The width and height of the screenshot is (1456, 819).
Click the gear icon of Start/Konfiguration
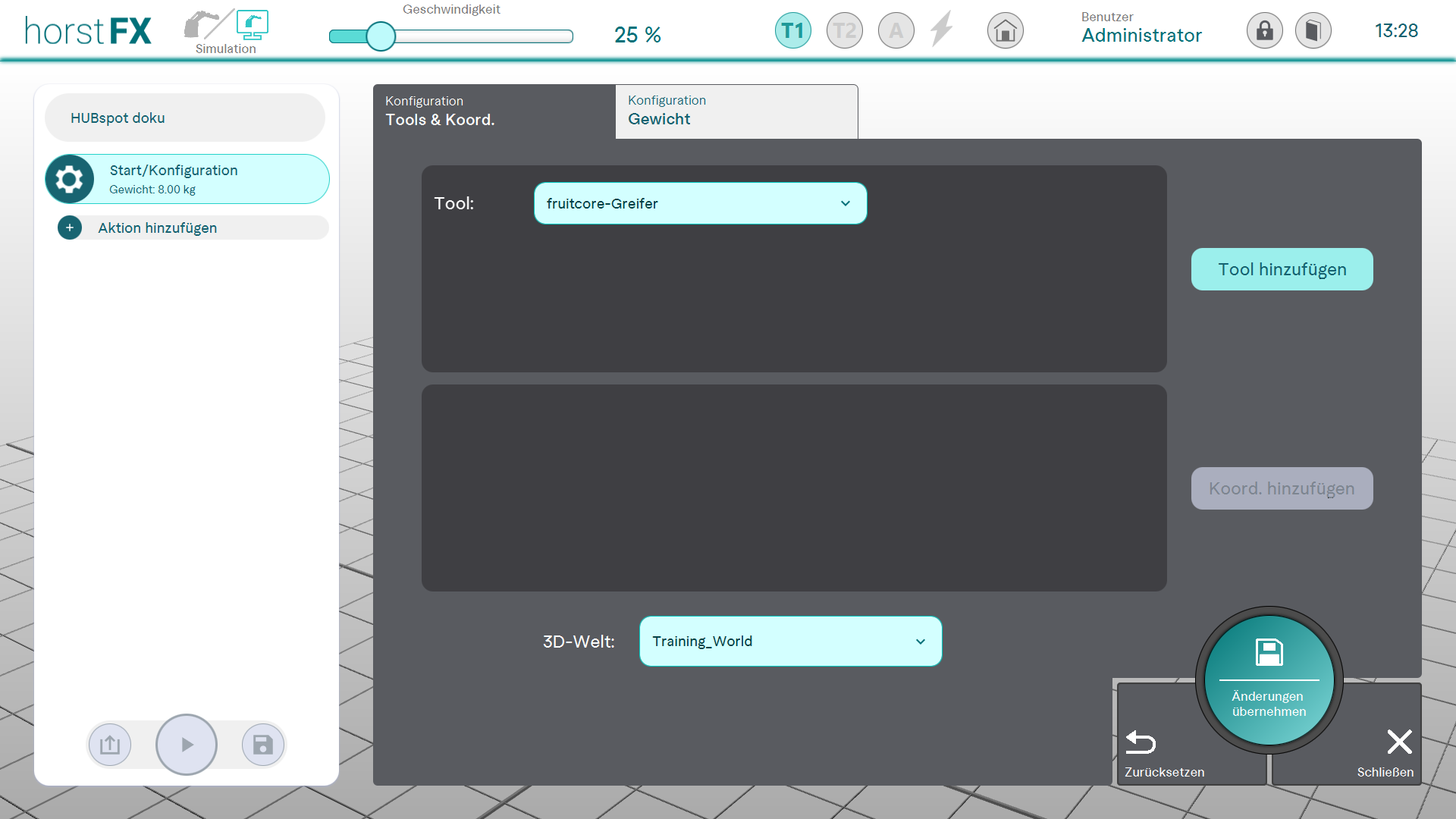(x=70, y=180)
